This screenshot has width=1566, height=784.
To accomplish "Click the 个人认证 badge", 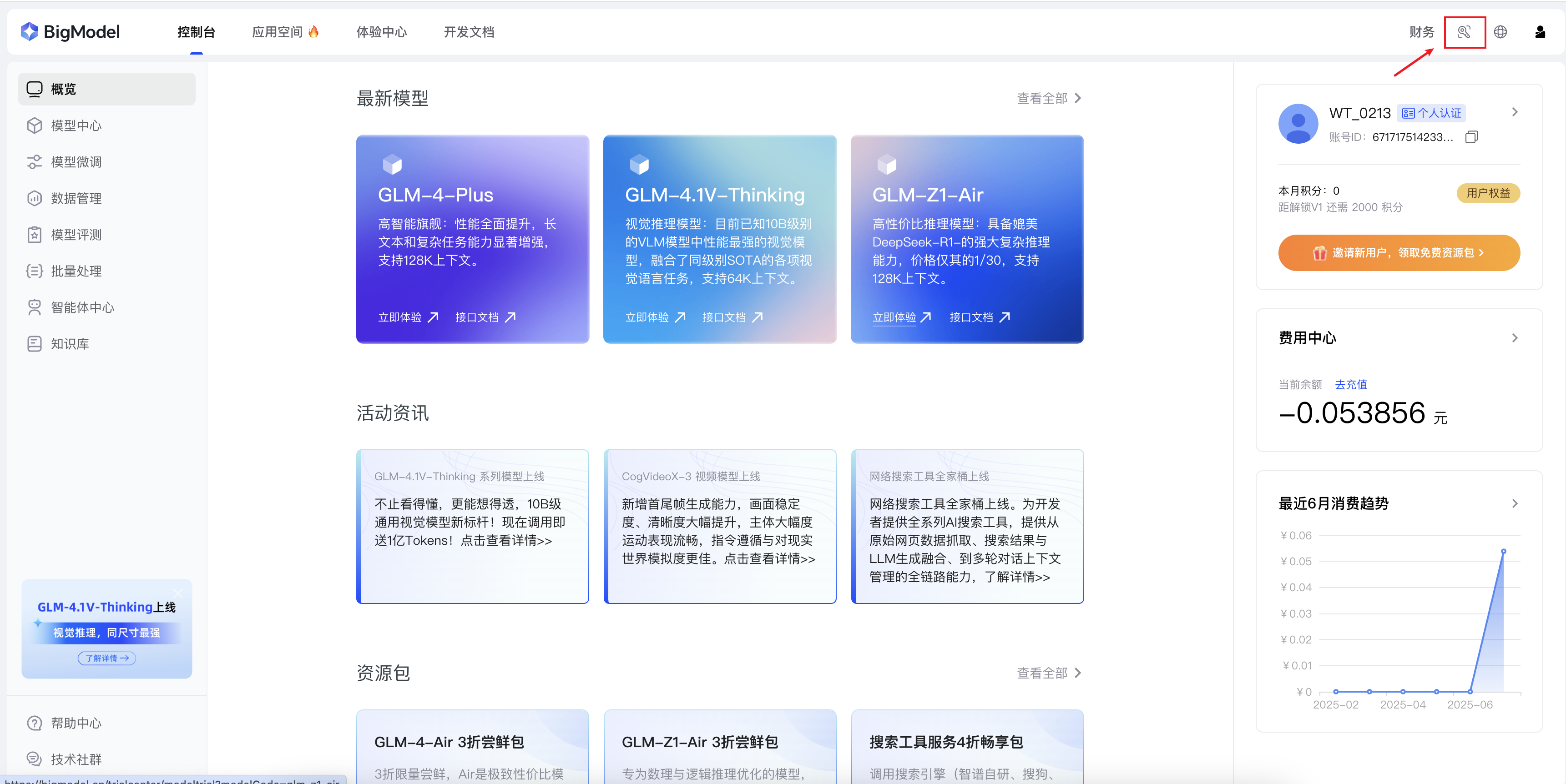I will click(1431, 113).
